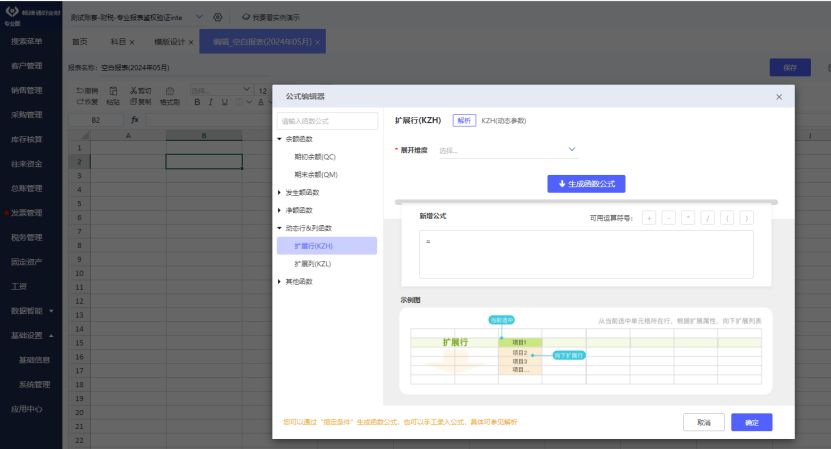Insert the right parenthesis symbol

point(746,218)
